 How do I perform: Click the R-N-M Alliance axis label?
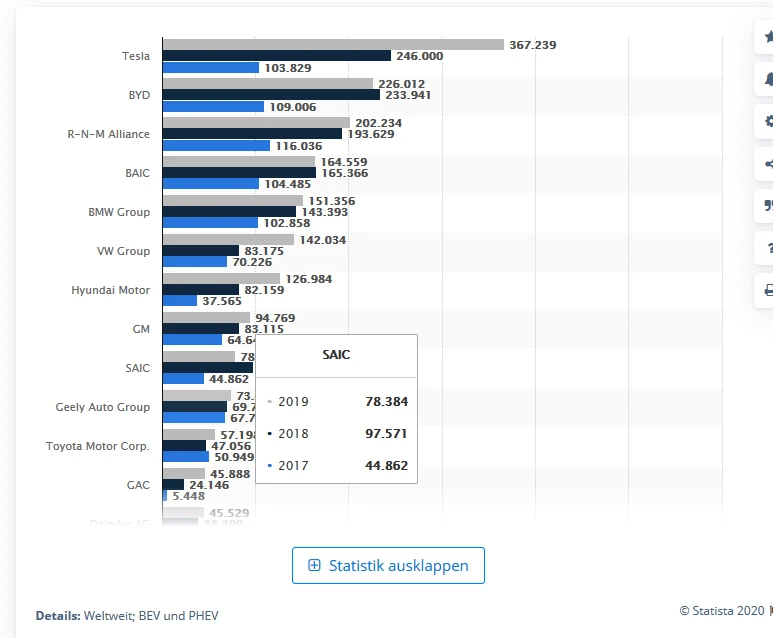pyautogui.click(x=102, y=134)
